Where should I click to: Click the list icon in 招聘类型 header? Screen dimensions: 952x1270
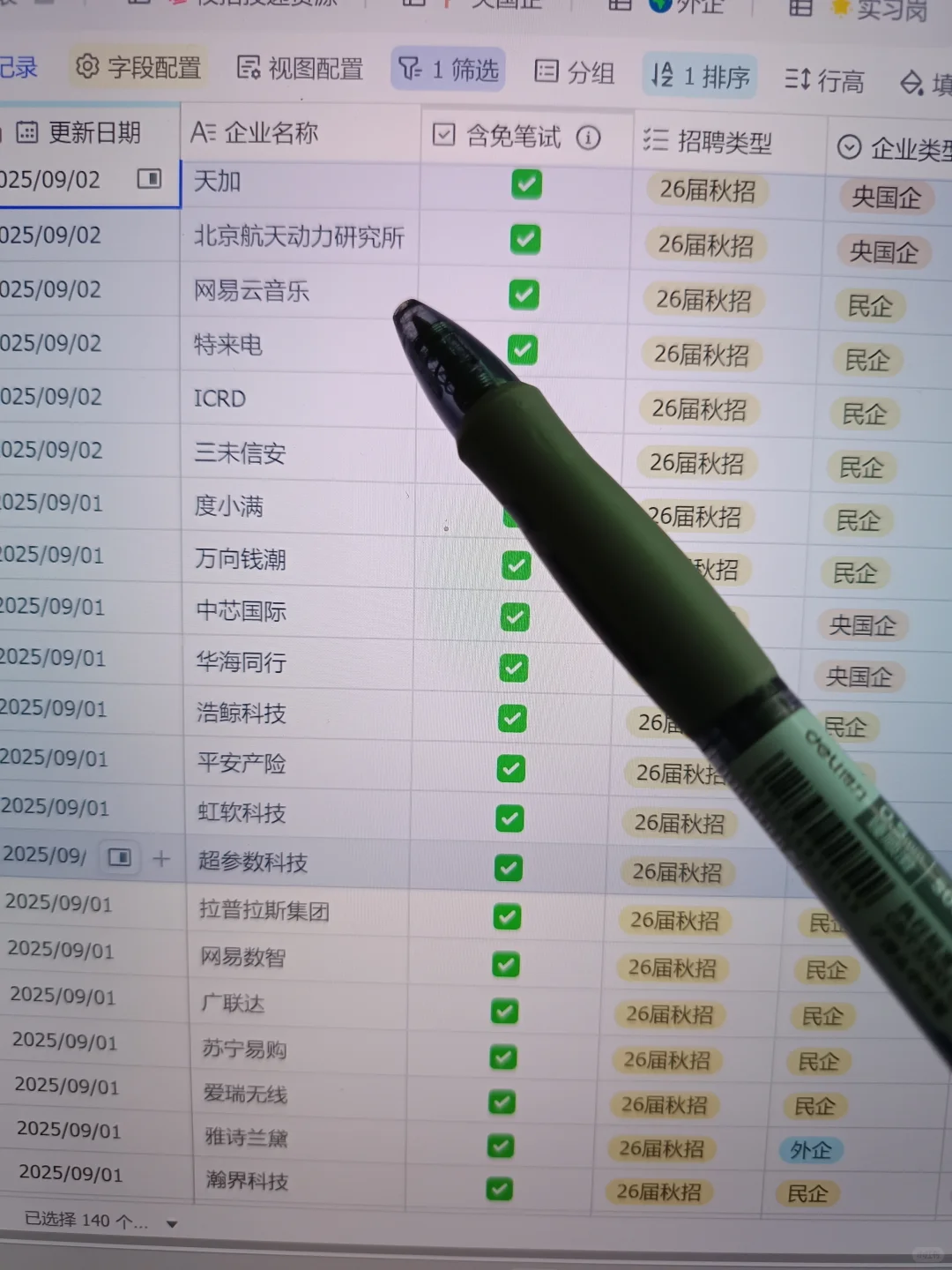click(x=656, y=139)
